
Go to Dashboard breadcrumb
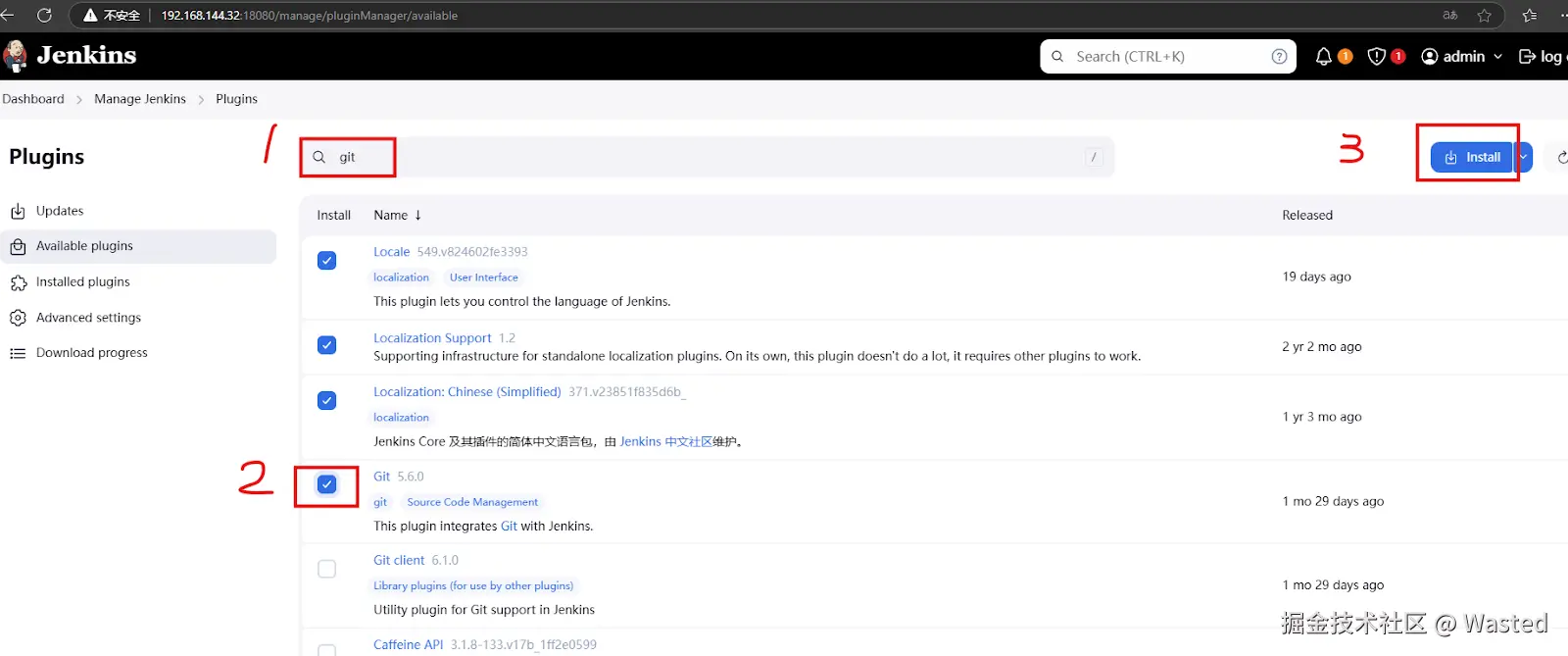33,99
